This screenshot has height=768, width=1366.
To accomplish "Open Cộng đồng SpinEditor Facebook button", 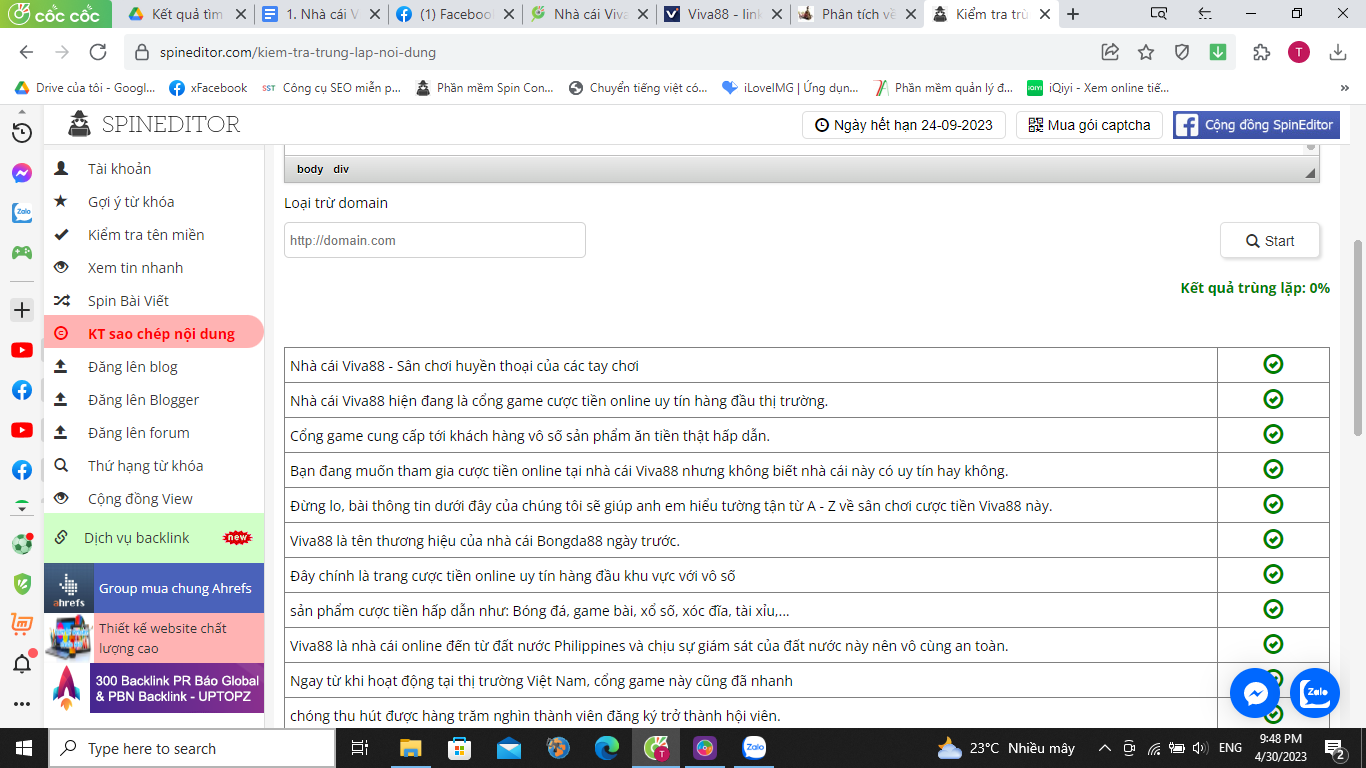I will [x=1256, y=125].
